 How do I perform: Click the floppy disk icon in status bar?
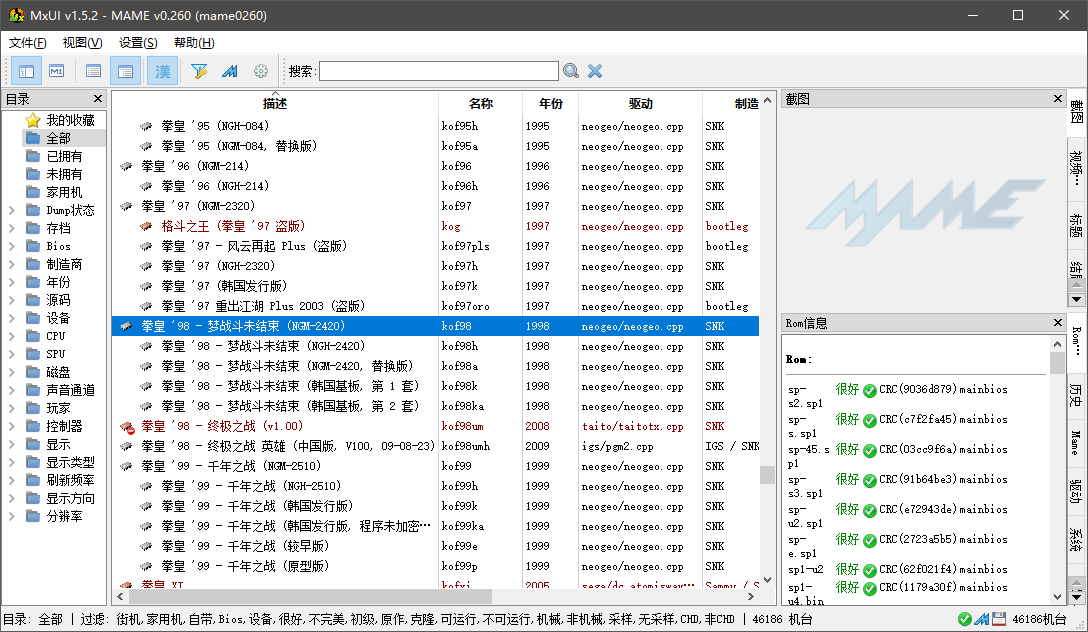pos(998,619)
